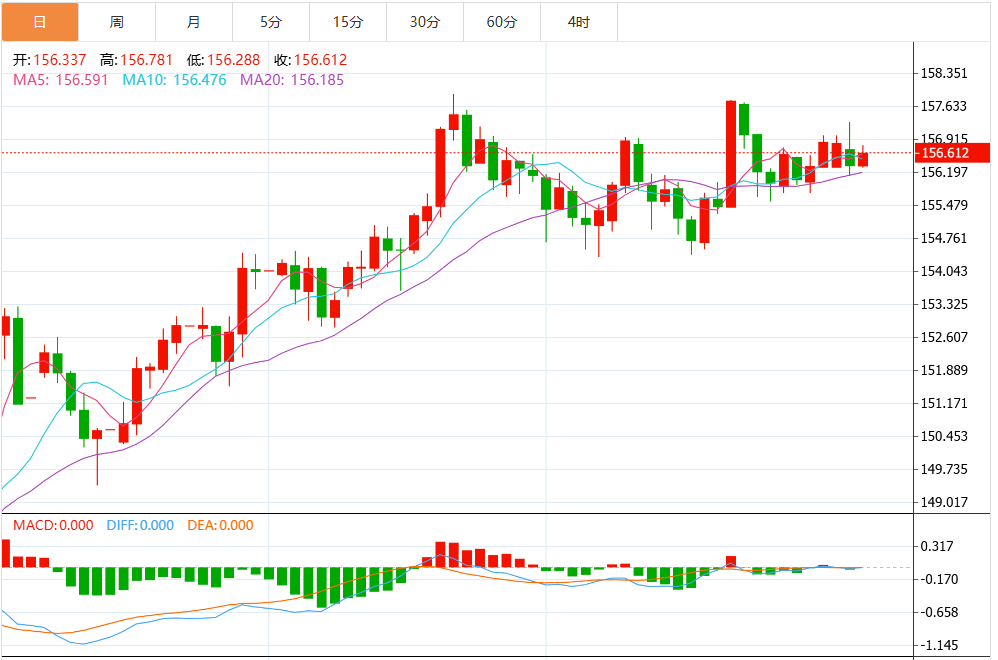Click the MACD:0.000 indicator label
The height and width of the screenshot is (660, 998).
(x=53, y=525)
